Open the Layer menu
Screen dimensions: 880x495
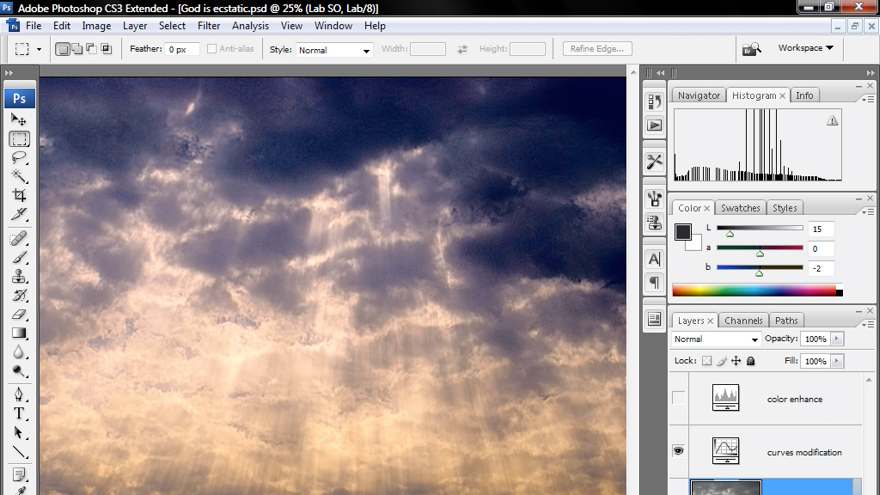[x=135, y=26]
